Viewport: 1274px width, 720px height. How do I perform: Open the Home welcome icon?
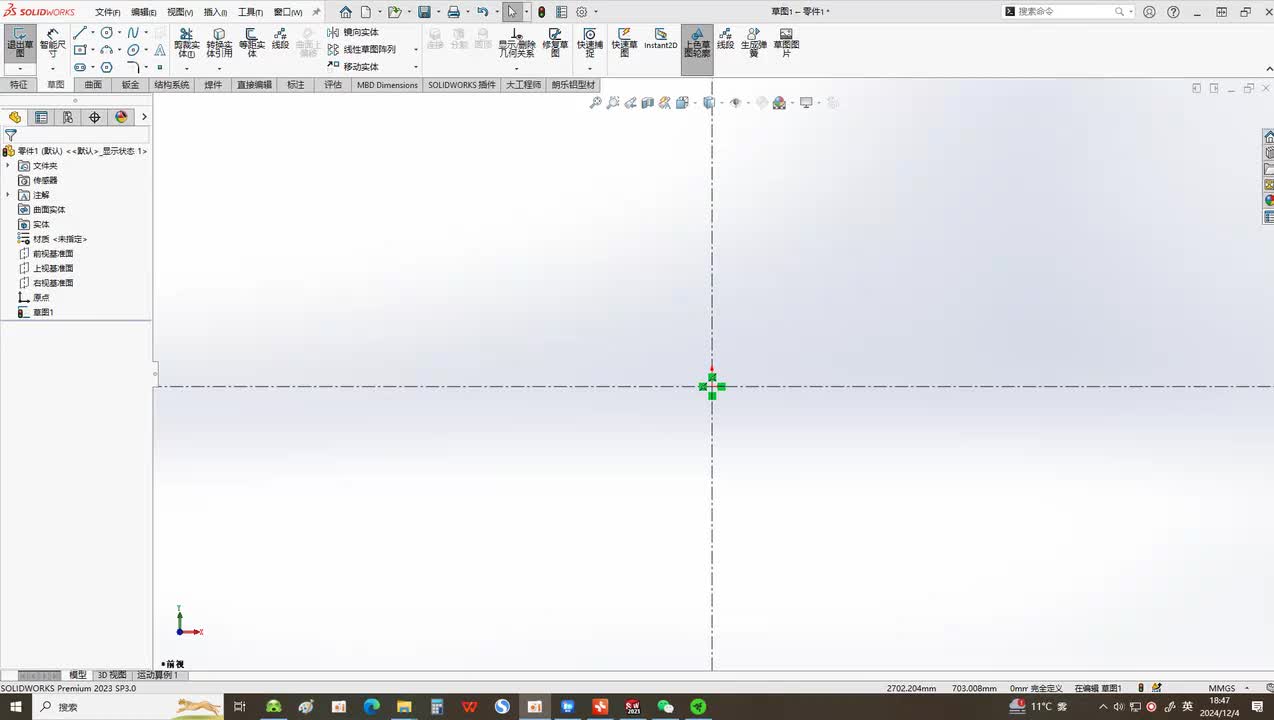[346, 12]
